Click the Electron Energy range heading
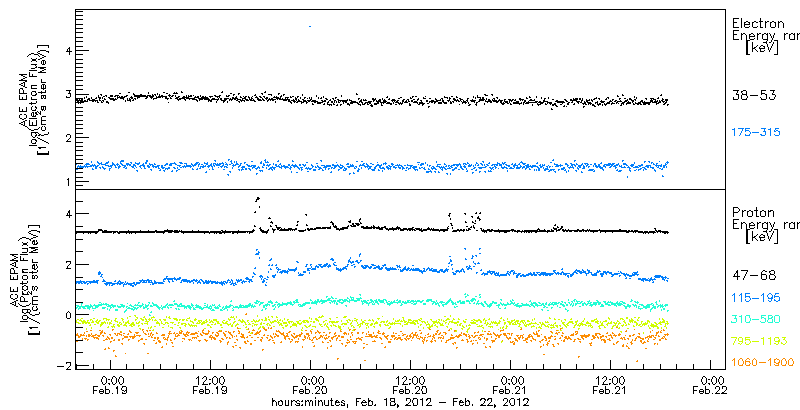Viewport: 800px width, 410px height. pos(765,36)
